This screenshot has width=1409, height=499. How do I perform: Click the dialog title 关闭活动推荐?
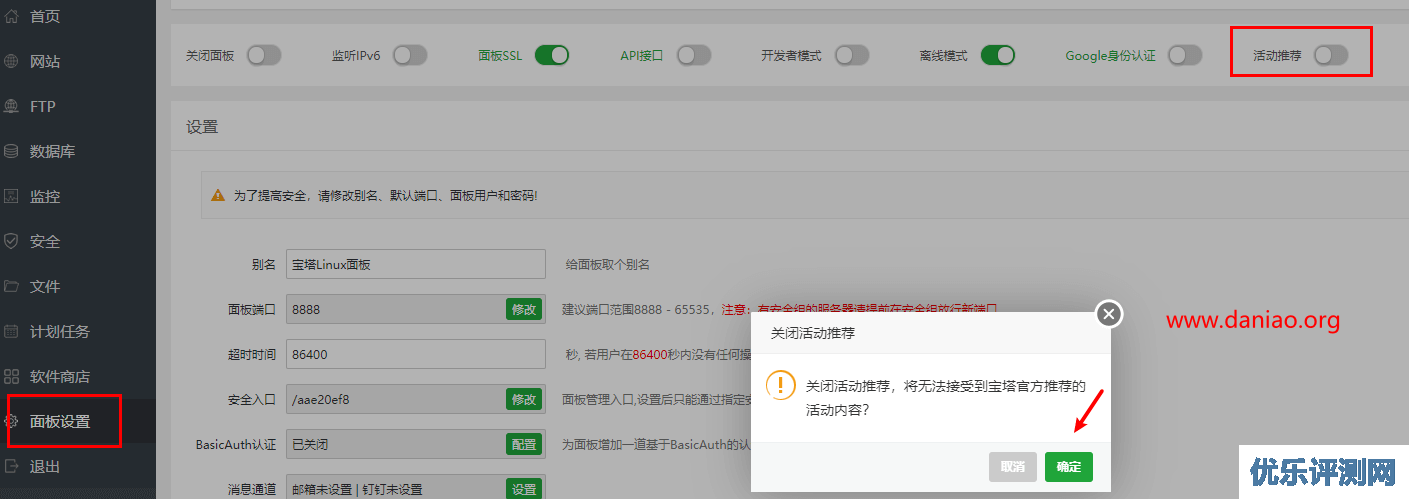(x=813, y=333)
